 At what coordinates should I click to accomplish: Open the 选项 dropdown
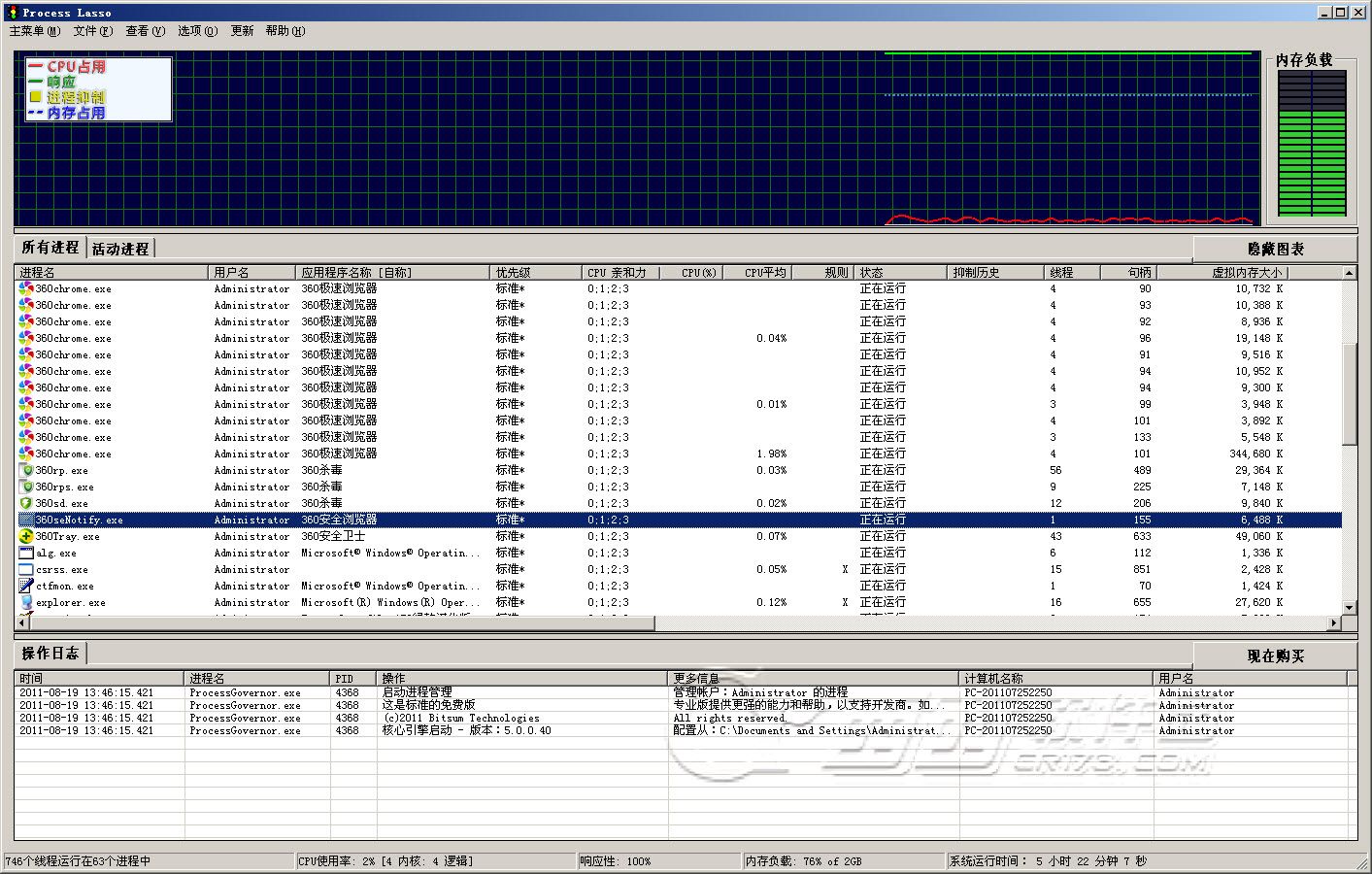[195, 30]
